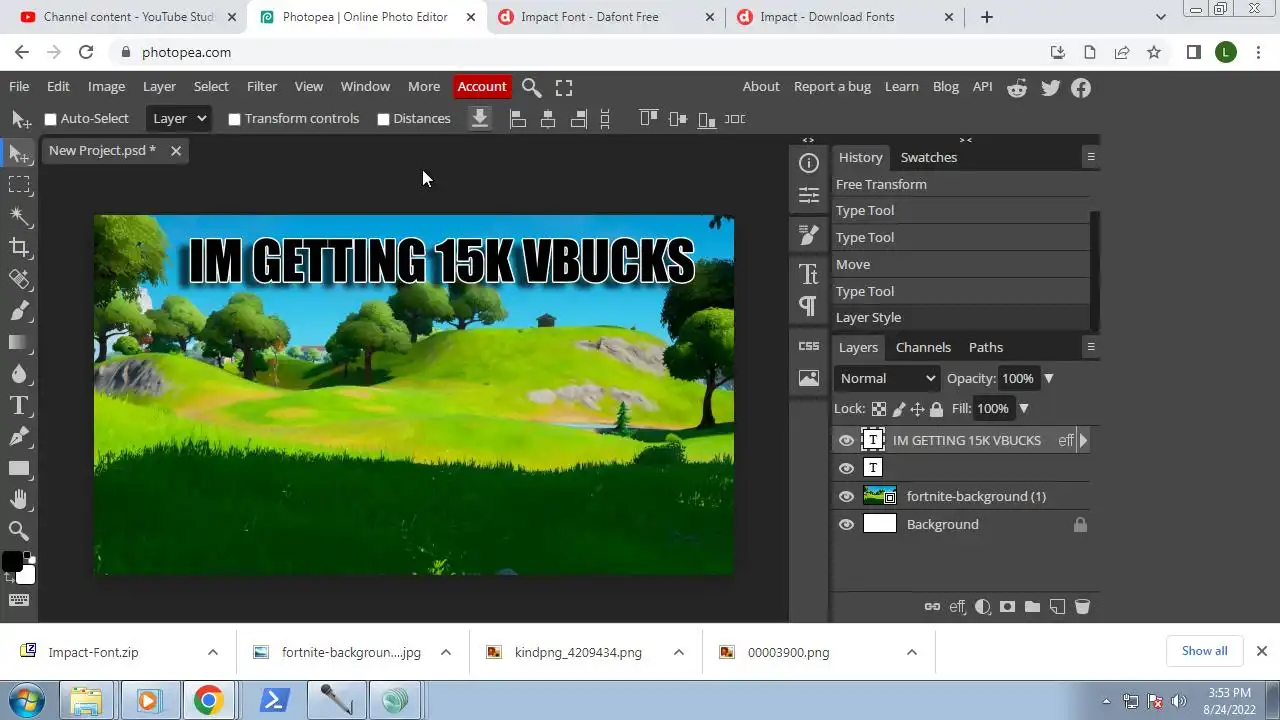Select the Pen tool

19,436
